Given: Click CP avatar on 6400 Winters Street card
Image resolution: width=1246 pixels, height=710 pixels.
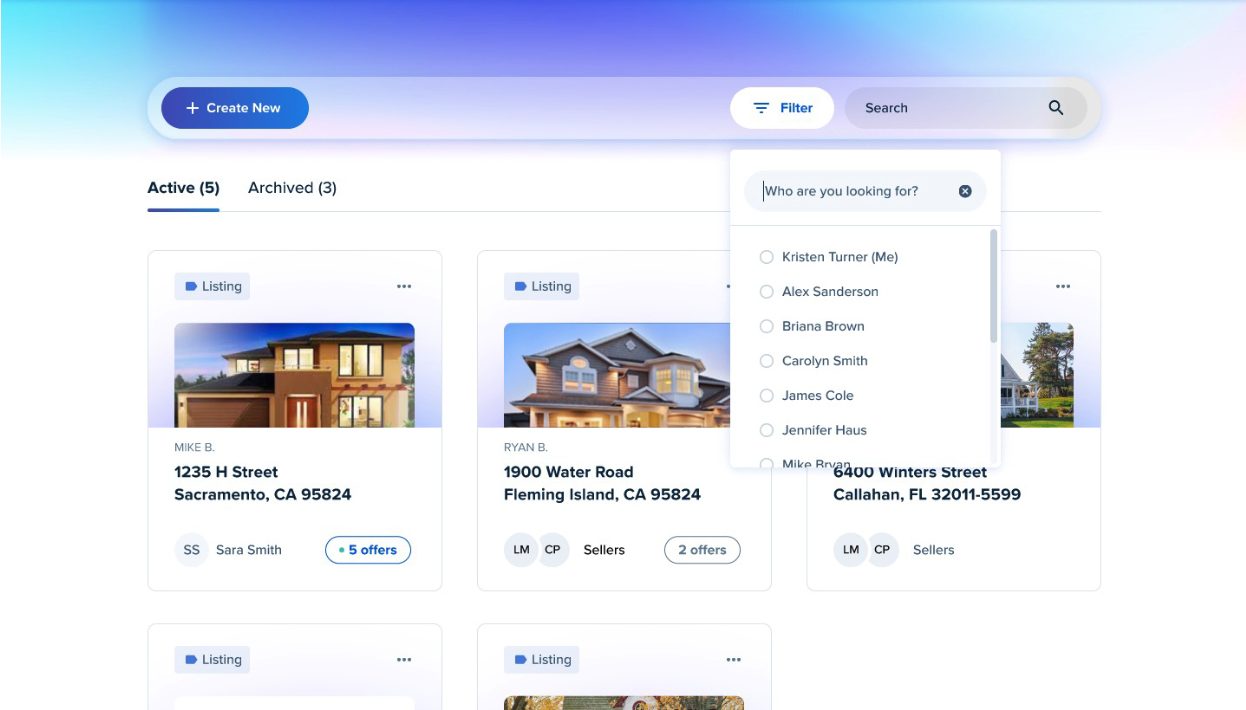Looking at the screenshot, I should click(882, 550).
